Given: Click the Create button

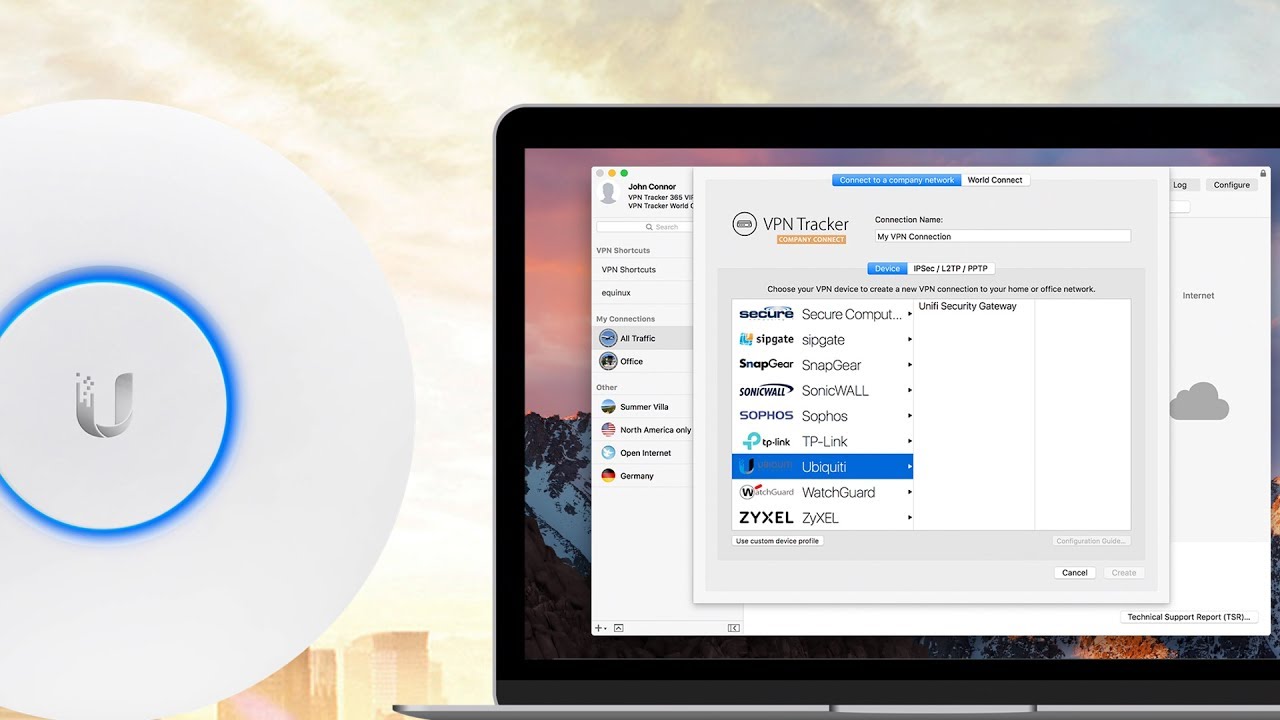Looking at the screenshot, I should 1124,573.
